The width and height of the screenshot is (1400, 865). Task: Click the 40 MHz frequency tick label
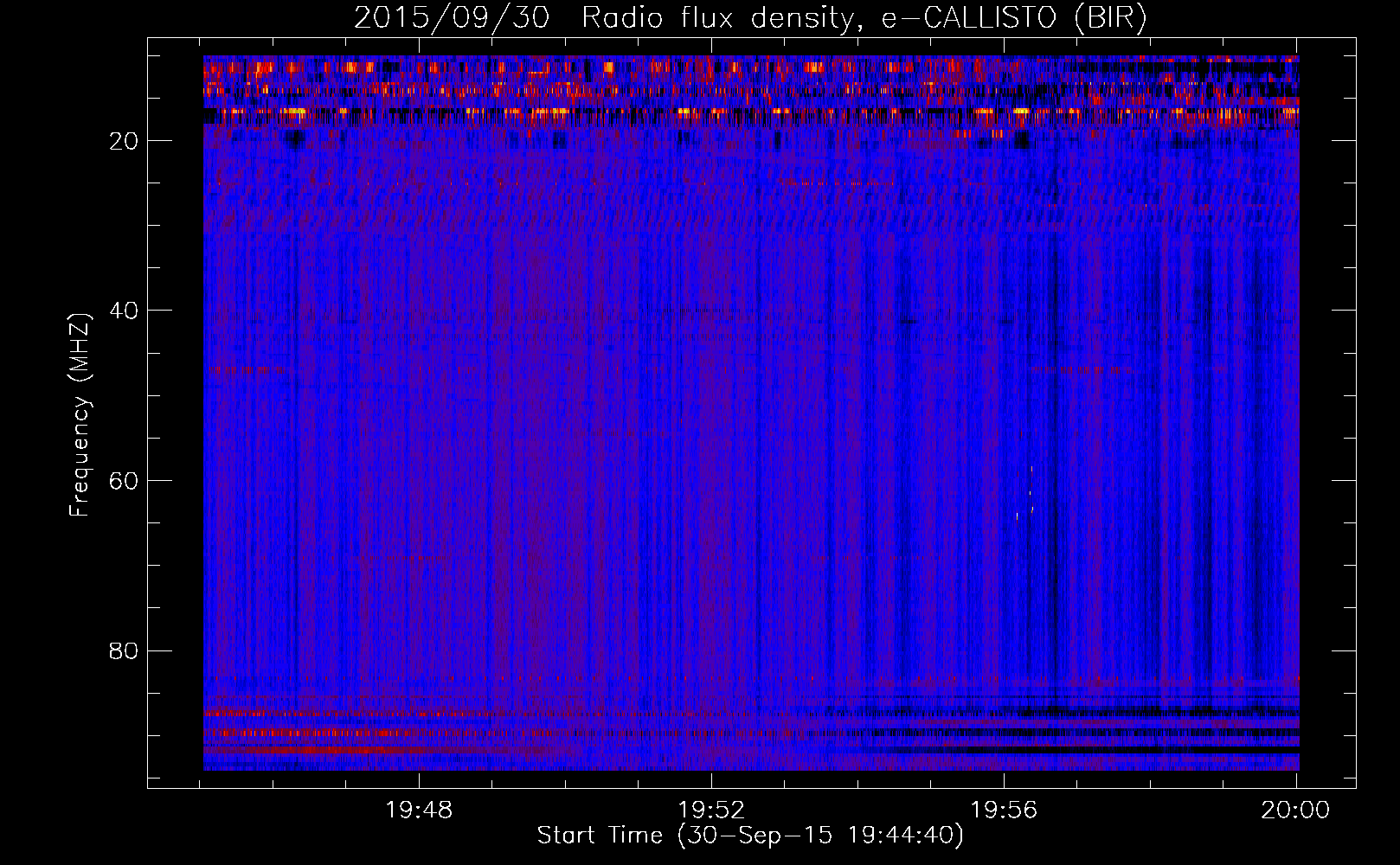pyautogui.click(x=124, y=311)
